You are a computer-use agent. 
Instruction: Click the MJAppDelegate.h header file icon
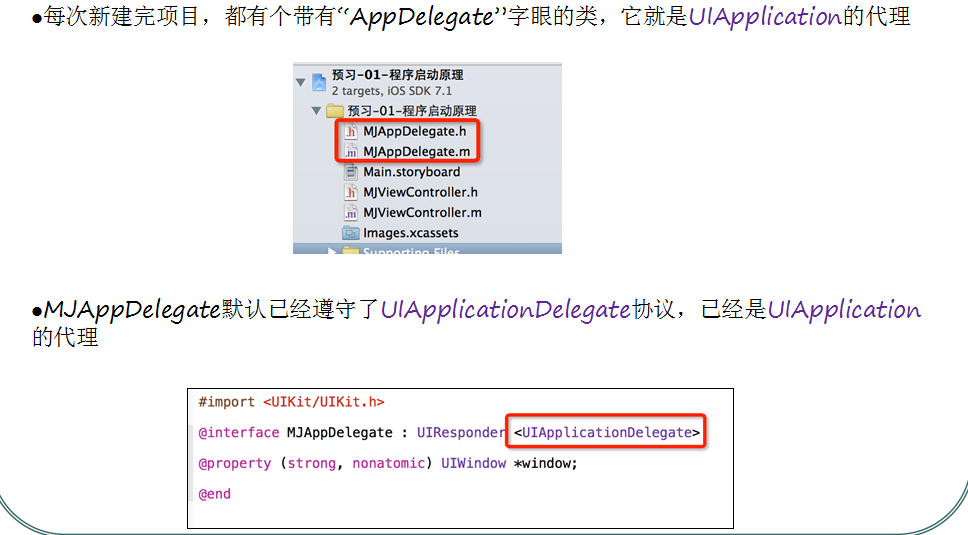(x=351, y=131)
